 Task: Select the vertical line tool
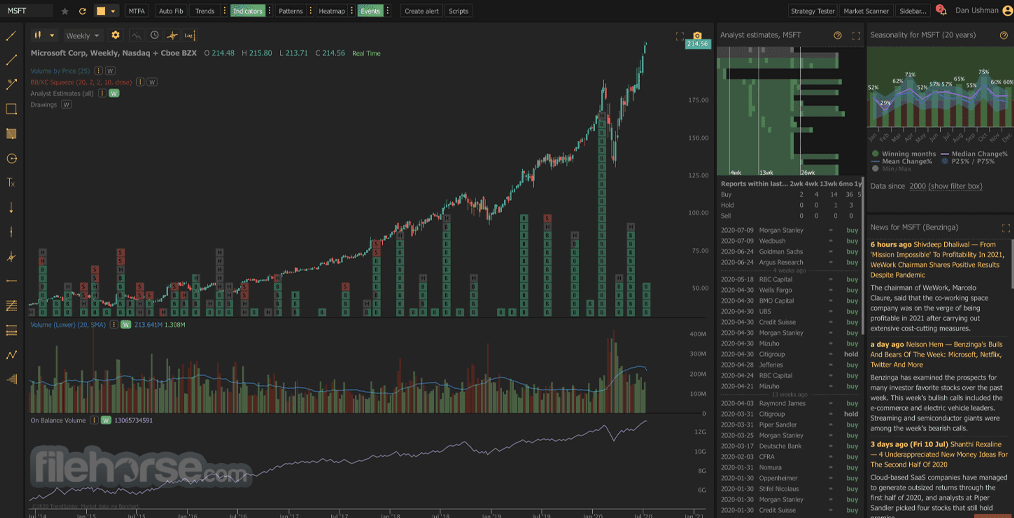11,232
